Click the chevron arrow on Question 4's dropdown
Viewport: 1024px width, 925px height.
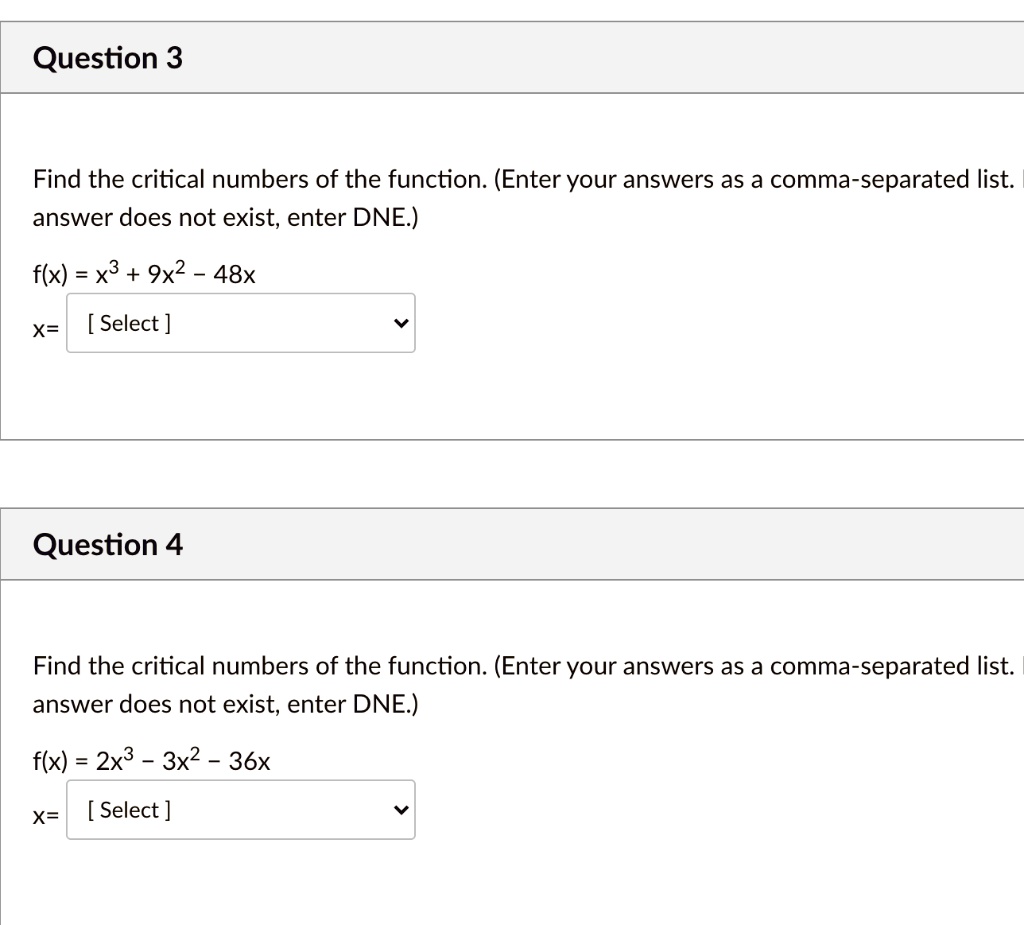tap(399, 809)
